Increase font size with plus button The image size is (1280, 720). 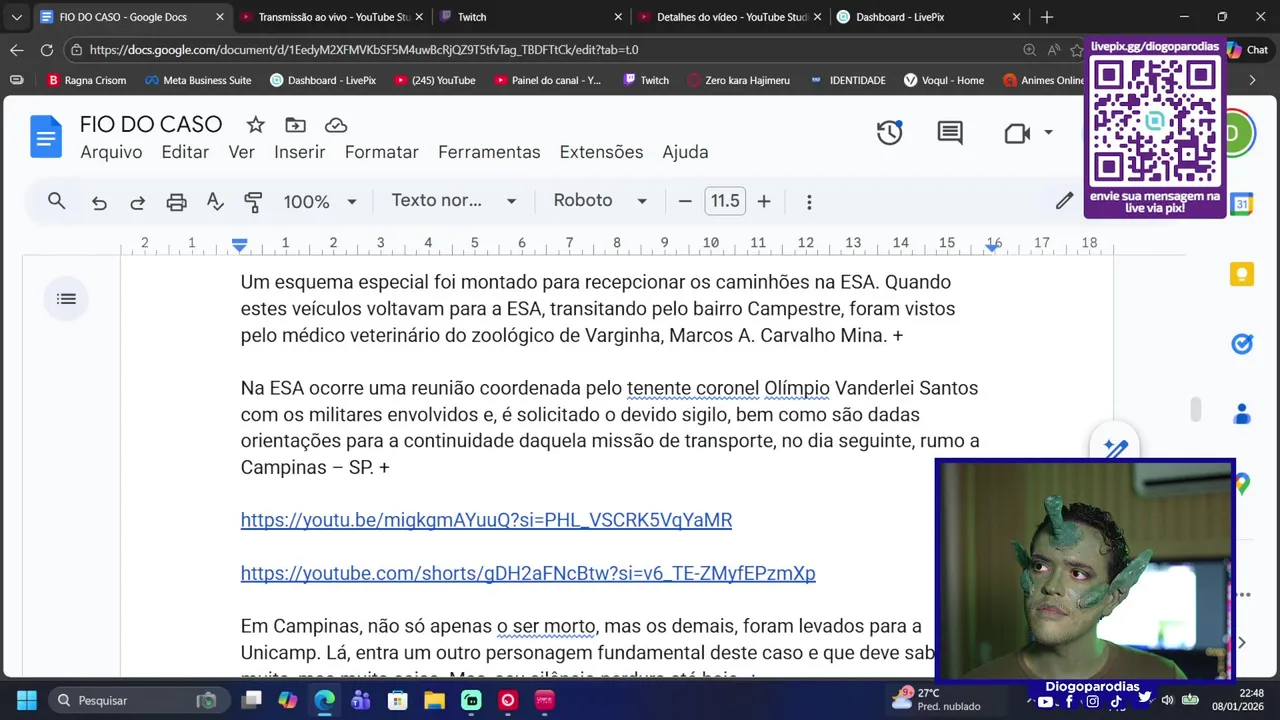[764, 202]
